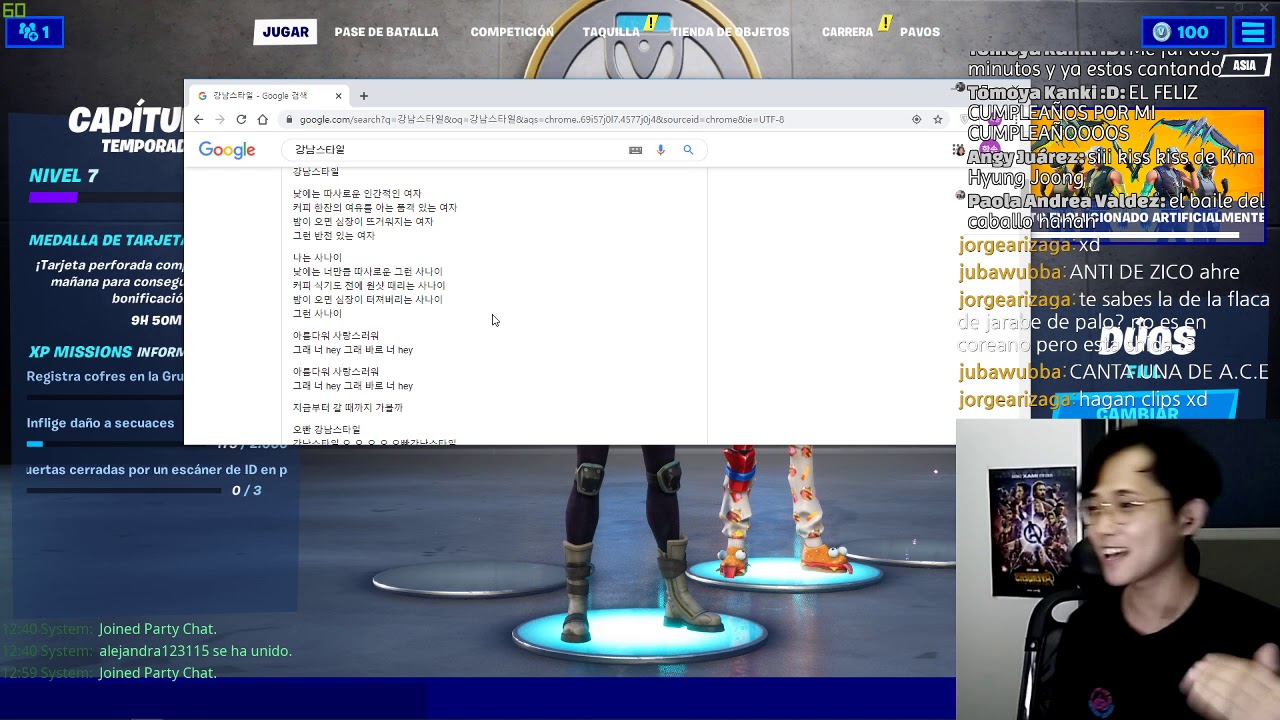1280x720 pixels.
Task: Click the ID scanner mission progress bar
Action: coord(123,490)
